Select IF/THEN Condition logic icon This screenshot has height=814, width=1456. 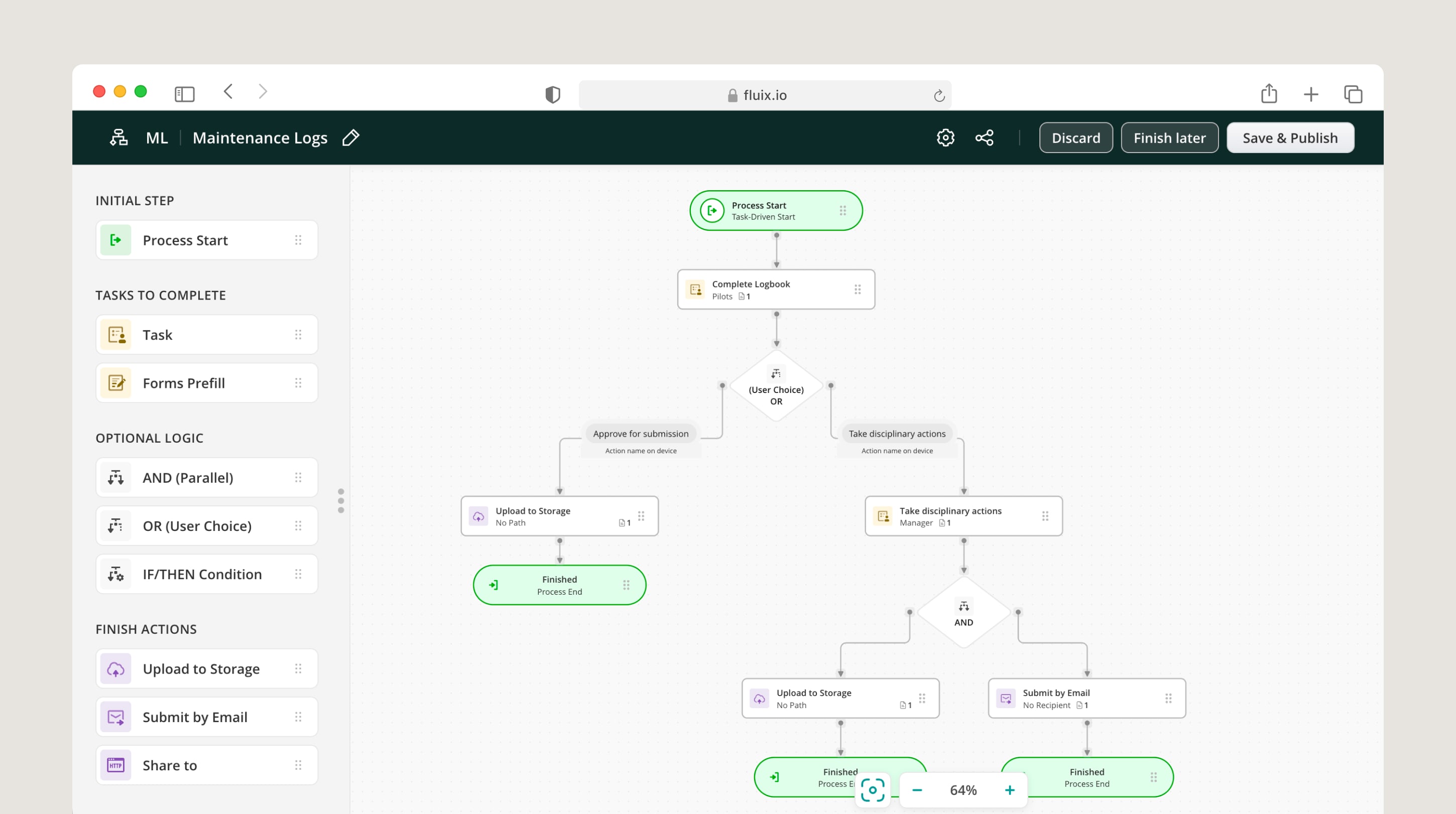116,574
